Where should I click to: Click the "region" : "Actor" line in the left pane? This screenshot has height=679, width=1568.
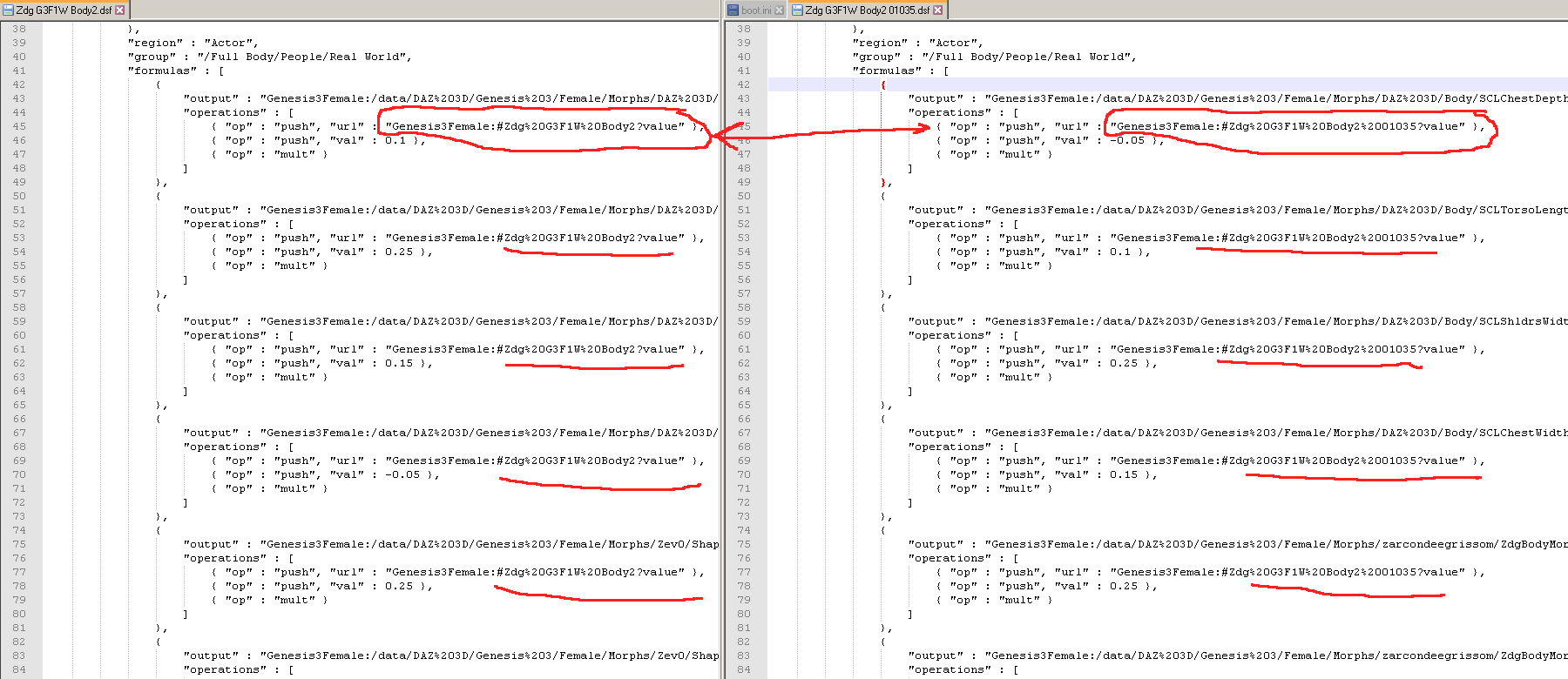pyautogui.click(x=193, y=43)
